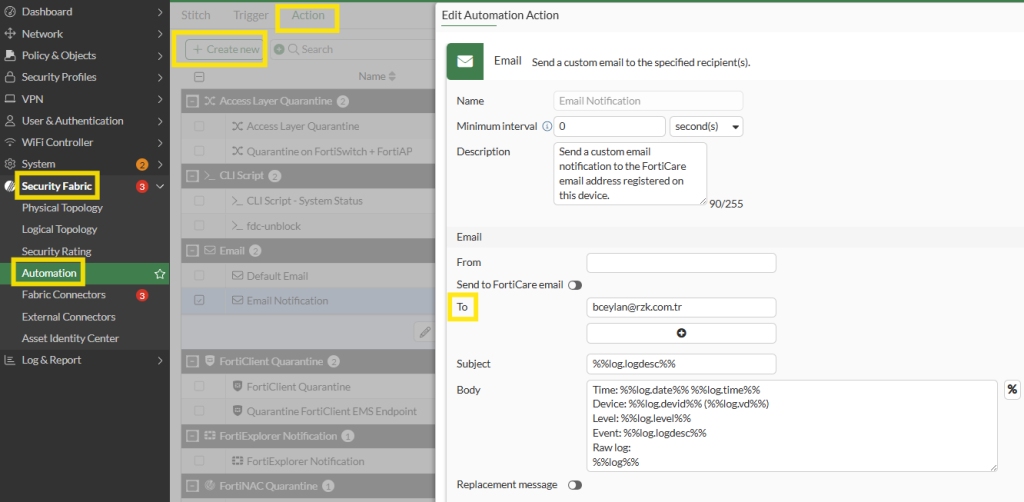This screenshot has height=502, width=1024.
Task: Click the Policy & Objects icon
Action: point(10,55)
